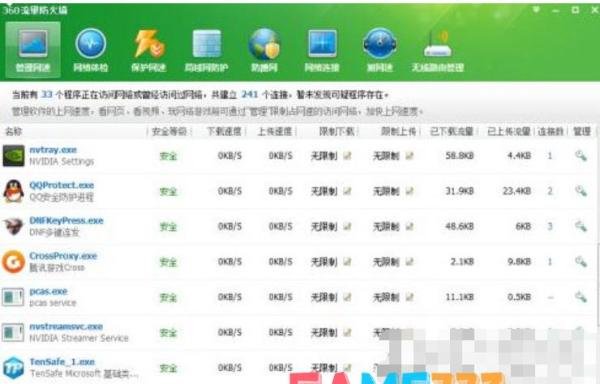Edit download limit for nvtray.exe
The width and height of the screenshot is (600, 384).
[347, 156]
